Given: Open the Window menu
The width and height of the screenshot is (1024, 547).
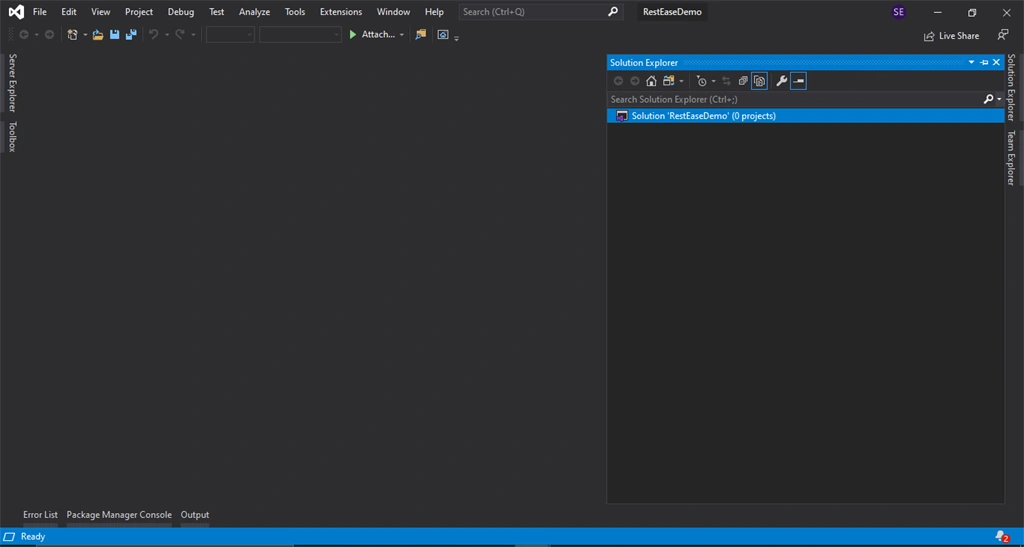Looking at the screenshot, I should [x=393, y=12].
